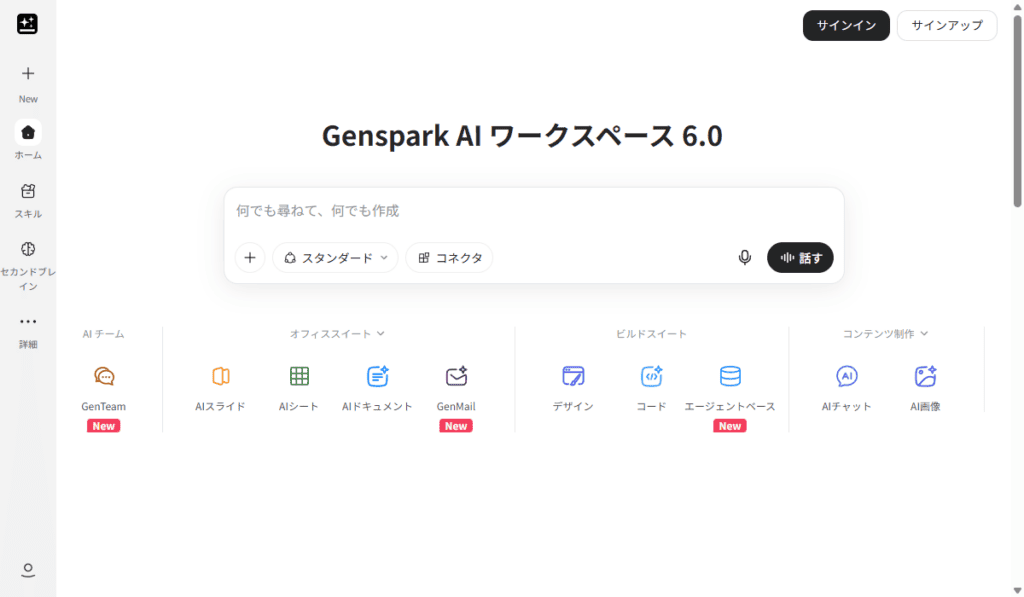Viewport: 1024px width, 597px height.
Task: Open the デザイン tool icon
Action: pos(573,376)
